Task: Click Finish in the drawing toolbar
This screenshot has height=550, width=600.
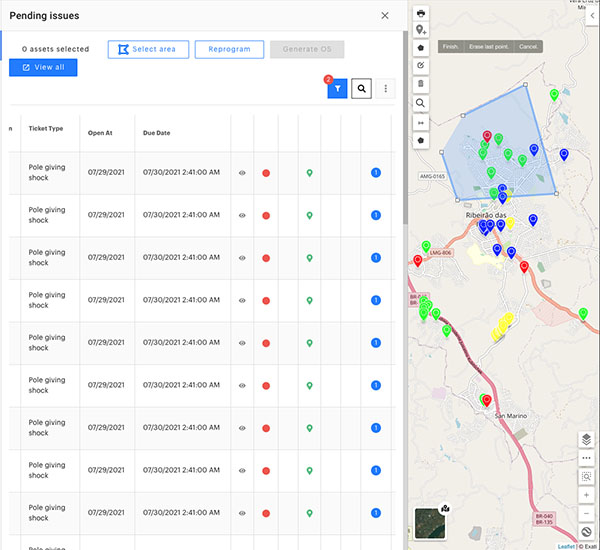Action: [450, 47]
